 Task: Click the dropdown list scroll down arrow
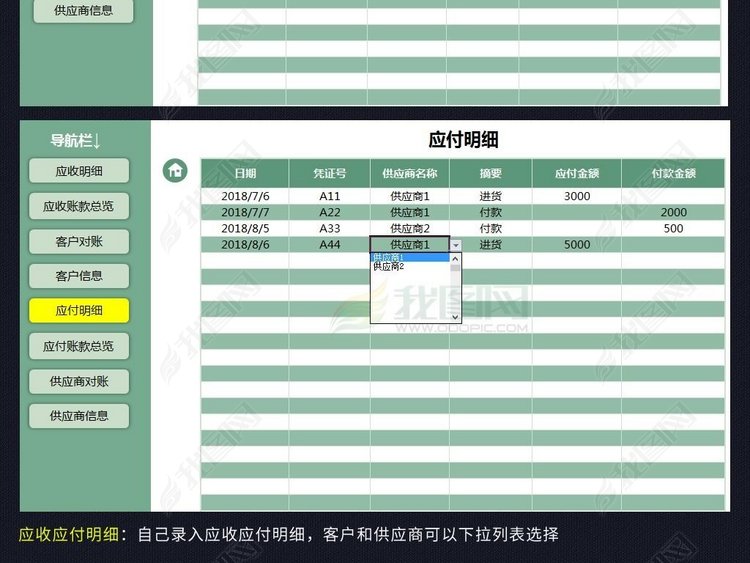tap(455, 317)
